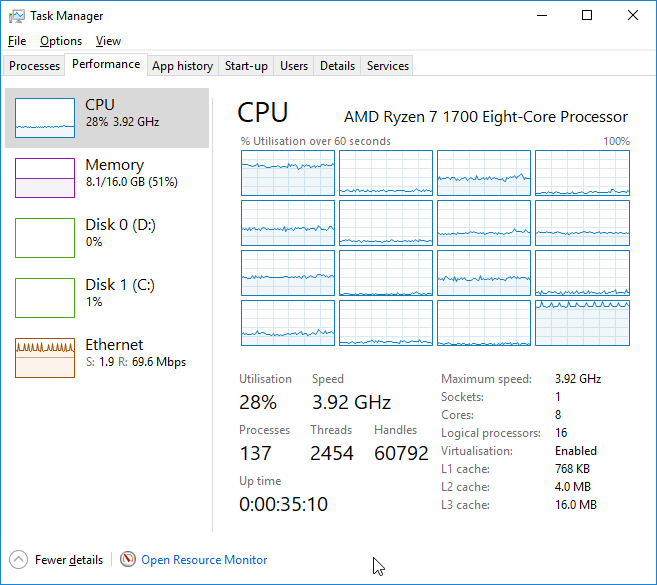This screenshot has width=657, height=585.
Task: Click the Task Manager app icon in title bar
Action: pos(17,16)
